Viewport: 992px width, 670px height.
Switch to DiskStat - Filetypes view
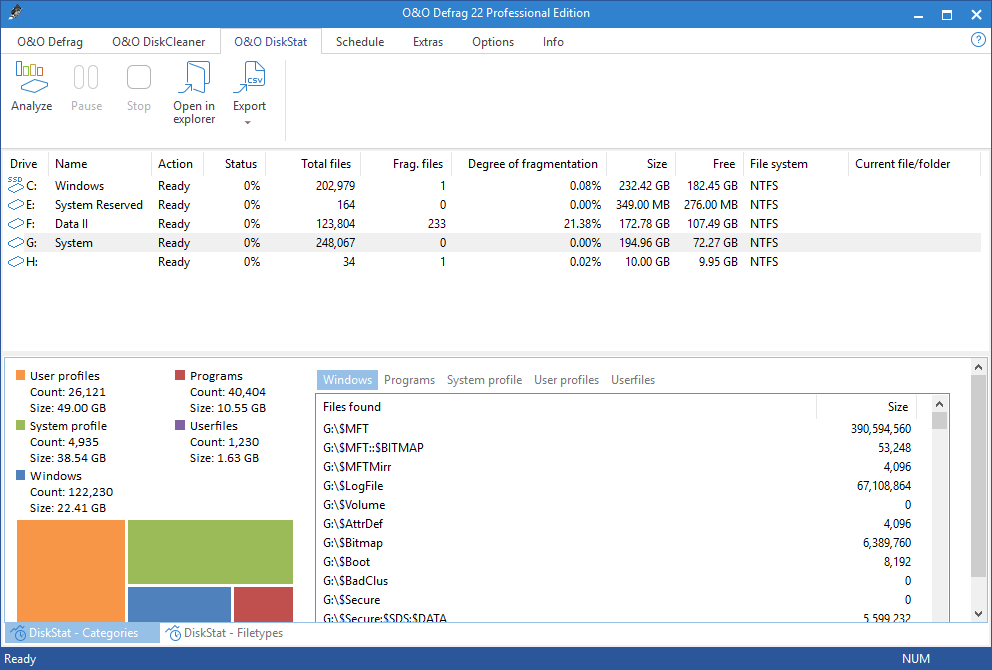(x=225, y=633)
